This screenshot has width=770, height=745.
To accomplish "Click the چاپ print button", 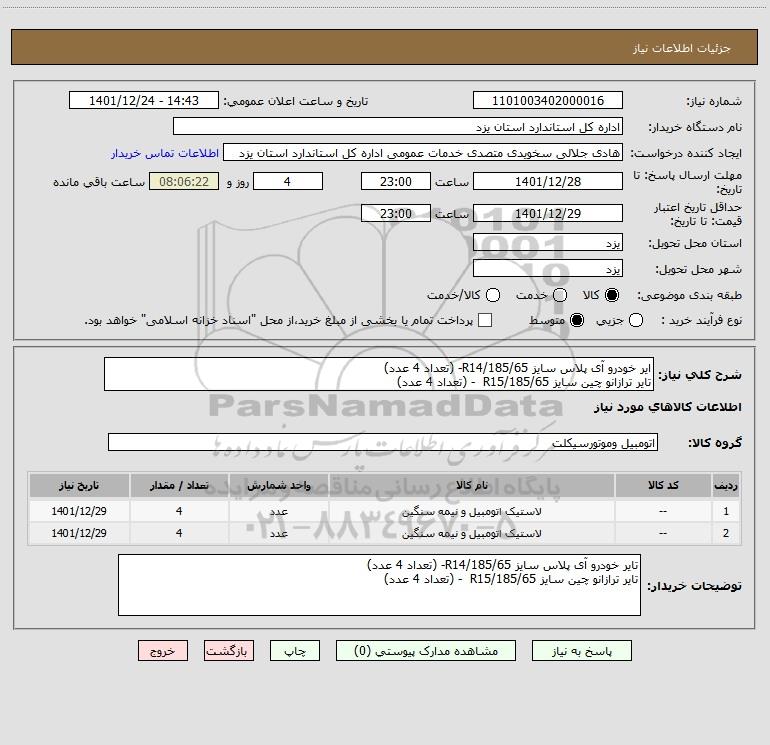I will tap(295, 651).
